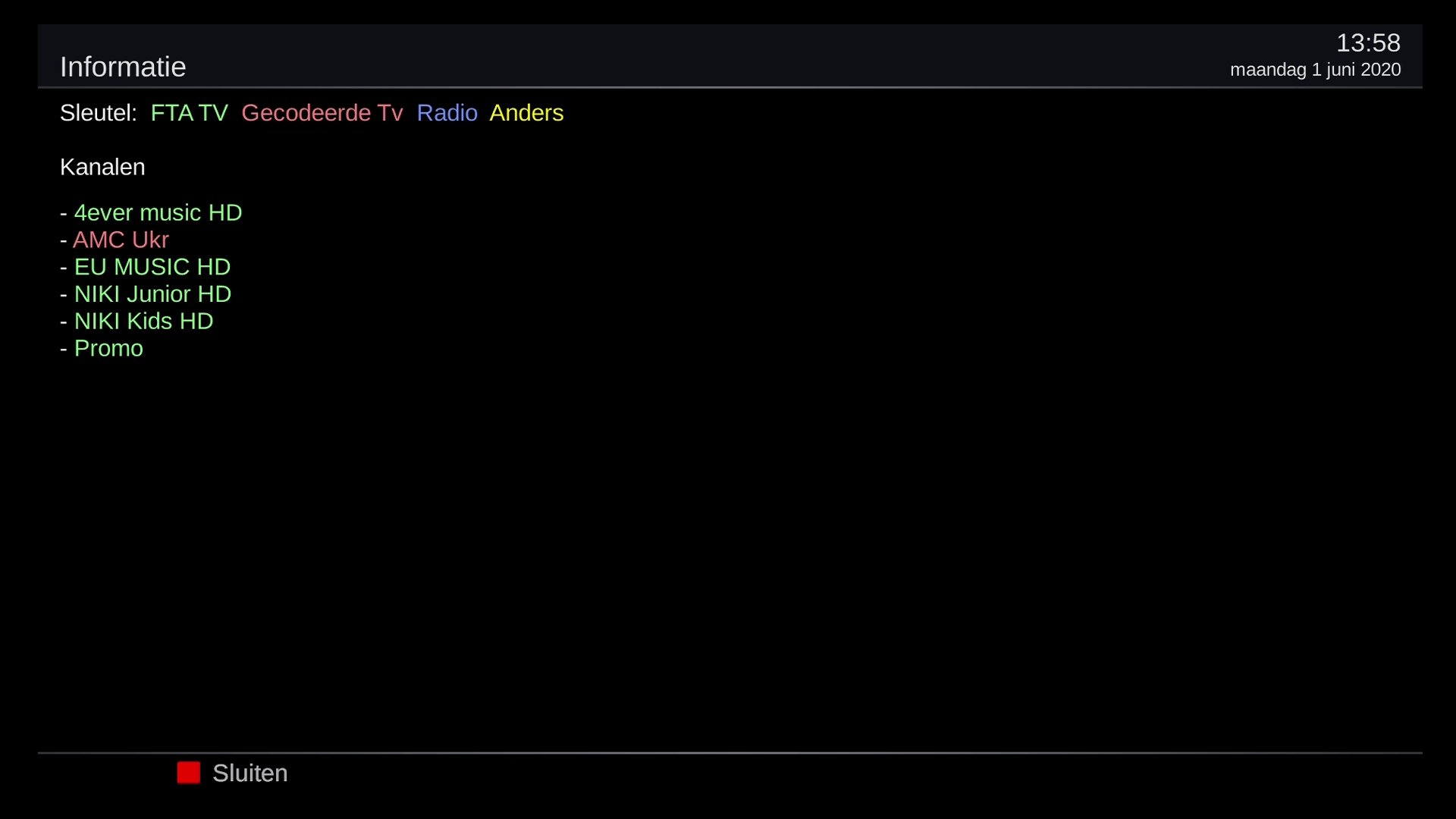
Task: Click the red Sluiten button icon
Action: coord(189,773)
